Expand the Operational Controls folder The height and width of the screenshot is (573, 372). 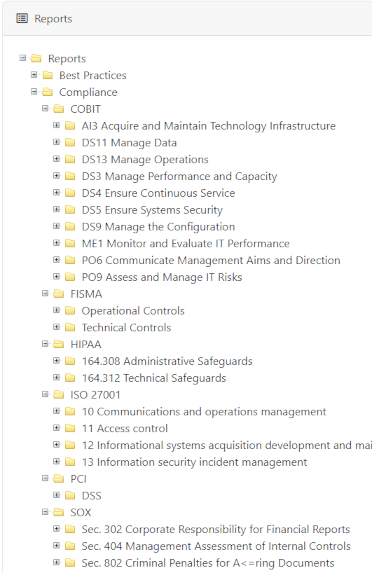coord(56,310)
